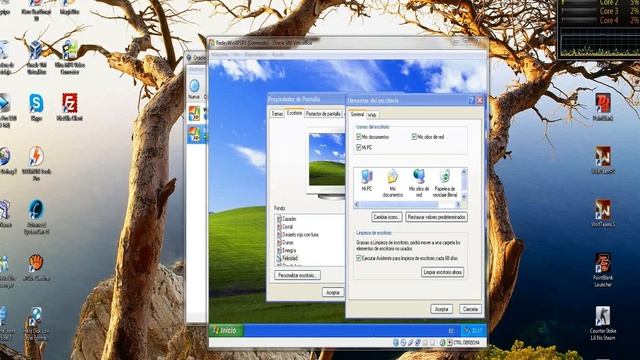
Task: Click Aceptar in Elementos del escritorio dialog
Action: pyautogui.click(x=441, y=309)
